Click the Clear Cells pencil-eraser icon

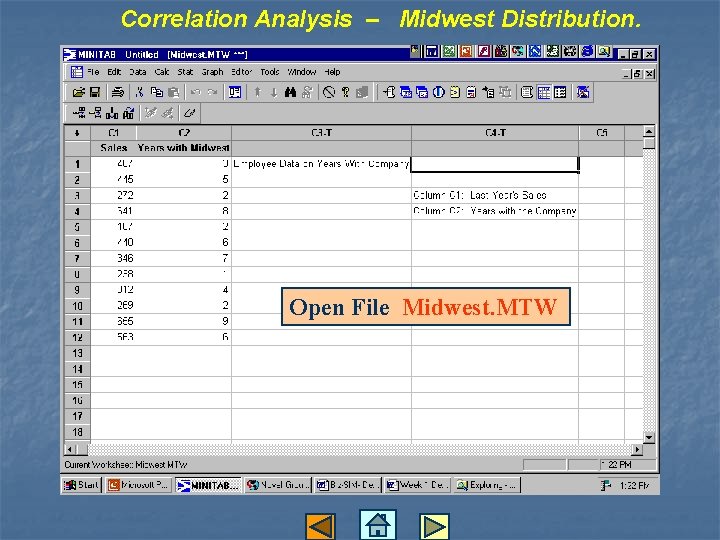pos(190,112)
